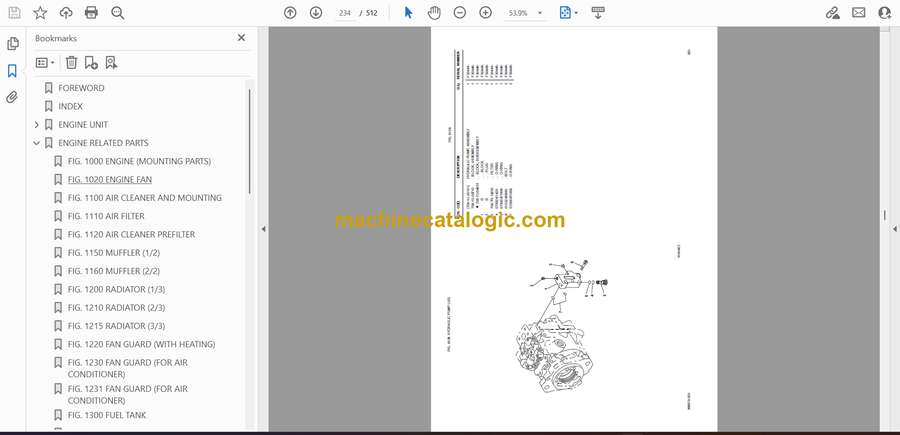Go to FIG. 1160 MUFFLER (2/2)

click(114, 271)
